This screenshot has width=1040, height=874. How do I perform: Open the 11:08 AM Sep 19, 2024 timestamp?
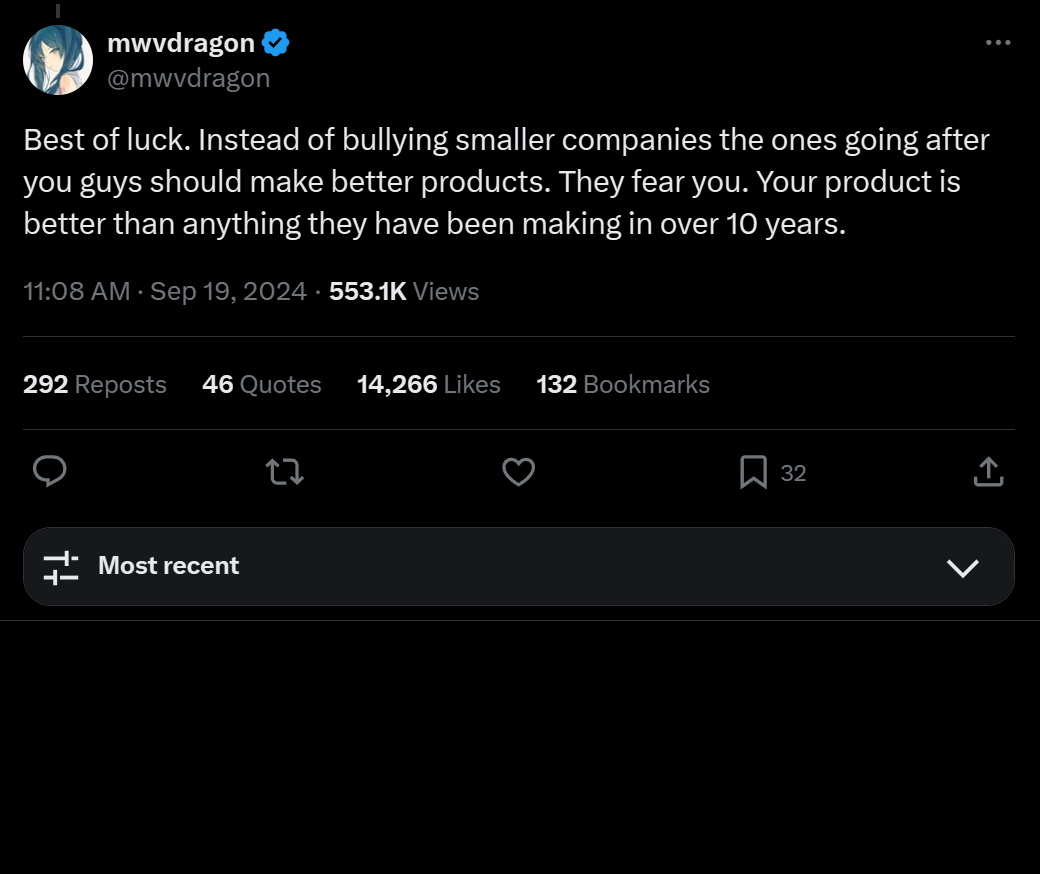[165, 292]
